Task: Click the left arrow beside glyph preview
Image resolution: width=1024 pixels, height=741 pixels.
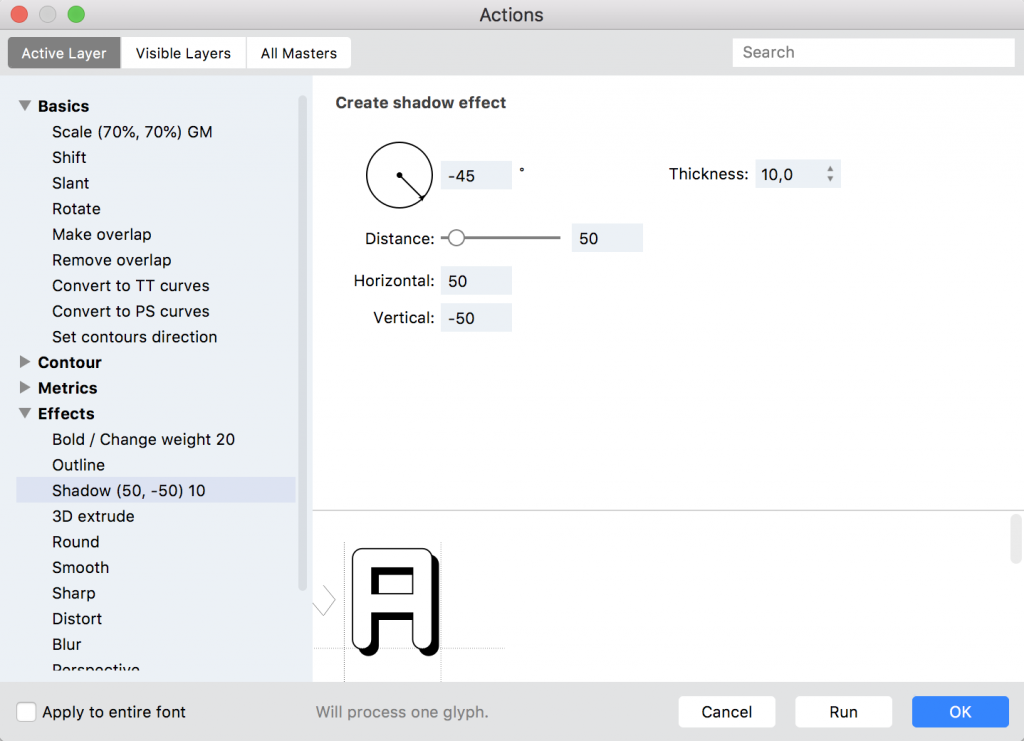Action: click(324, 600)
